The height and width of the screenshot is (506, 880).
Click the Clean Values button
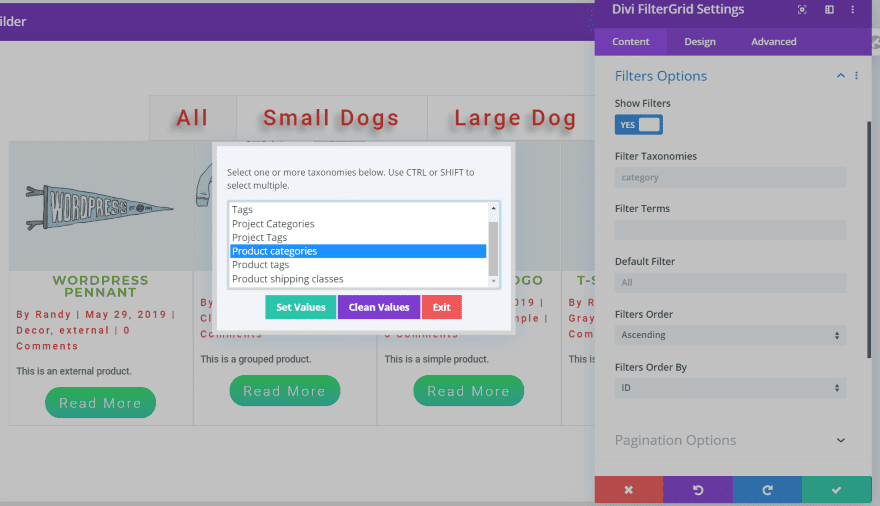pyautogui.click(x=379, y=307)
